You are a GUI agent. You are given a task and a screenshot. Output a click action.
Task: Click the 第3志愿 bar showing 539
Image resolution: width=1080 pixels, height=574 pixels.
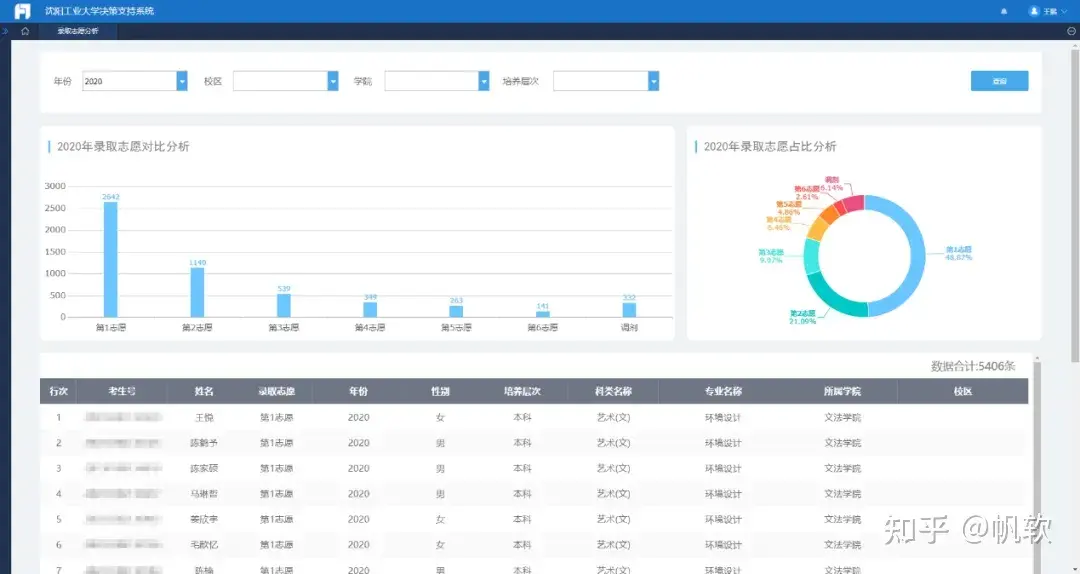coord(284,306)
